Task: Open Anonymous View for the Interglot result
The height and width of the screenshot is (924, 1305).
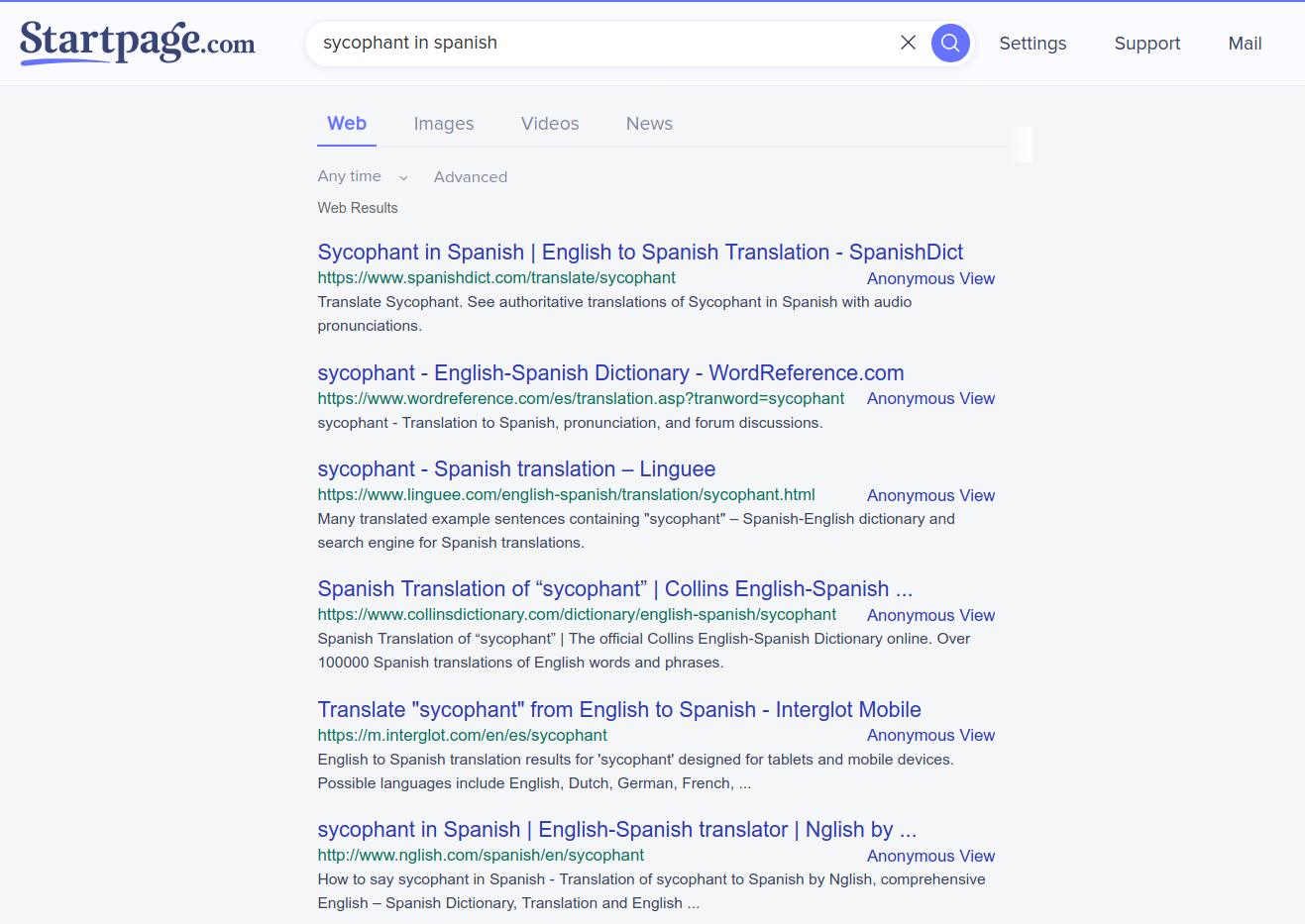Action: [x=930, y=736]
